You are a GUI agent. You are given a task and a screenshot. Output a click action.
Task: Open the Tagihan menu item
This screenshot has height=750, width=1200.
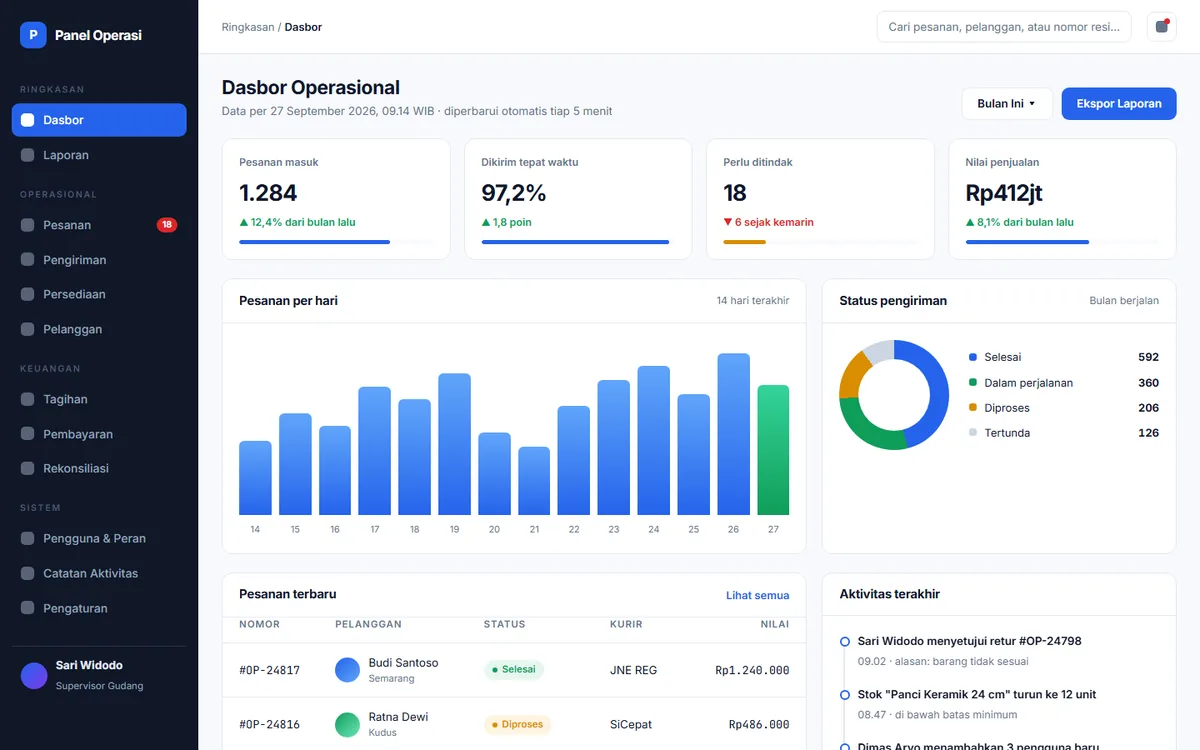pos(99,399)
